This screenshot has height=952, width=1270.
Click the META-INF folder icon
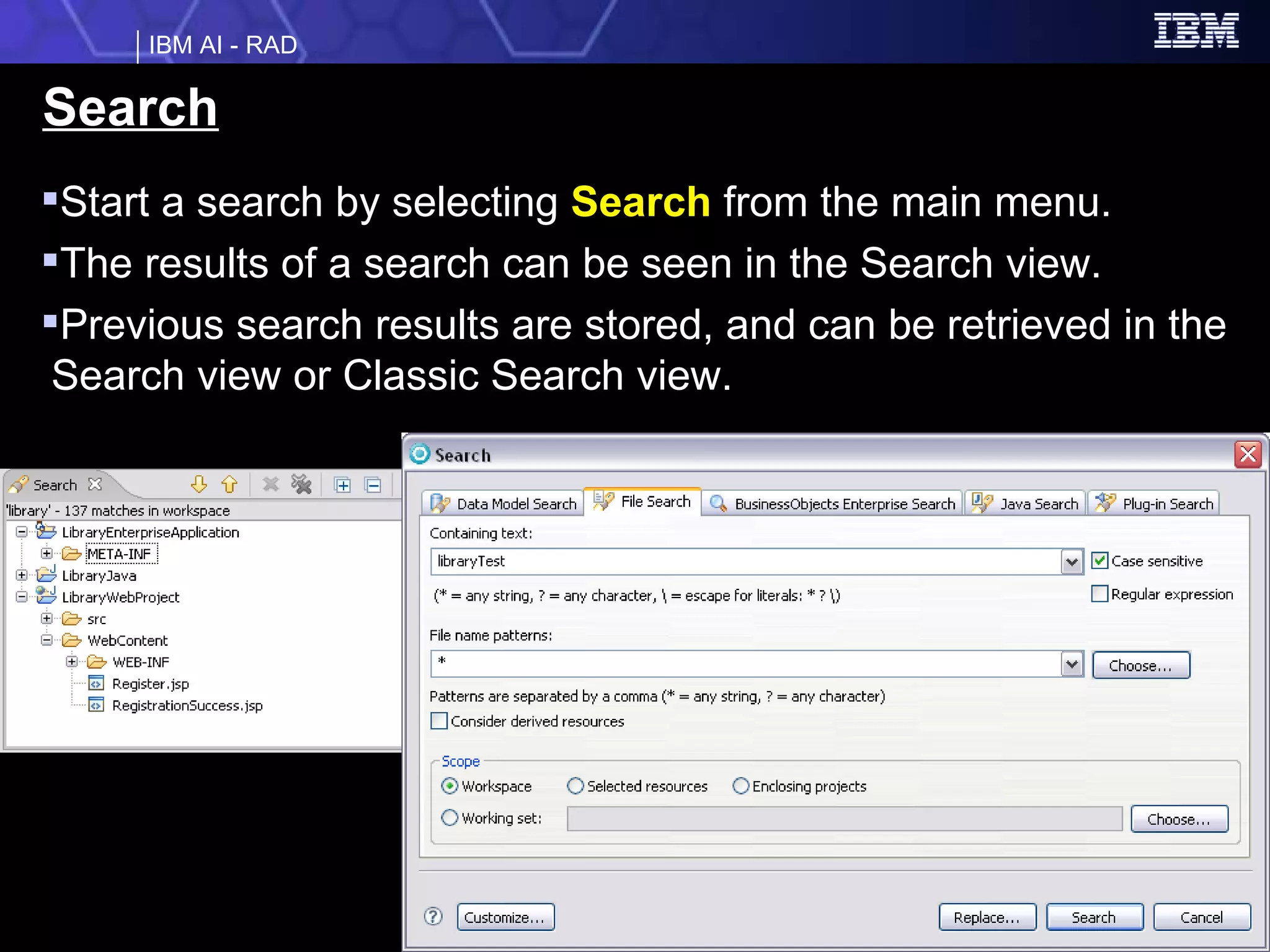point(72,553)
